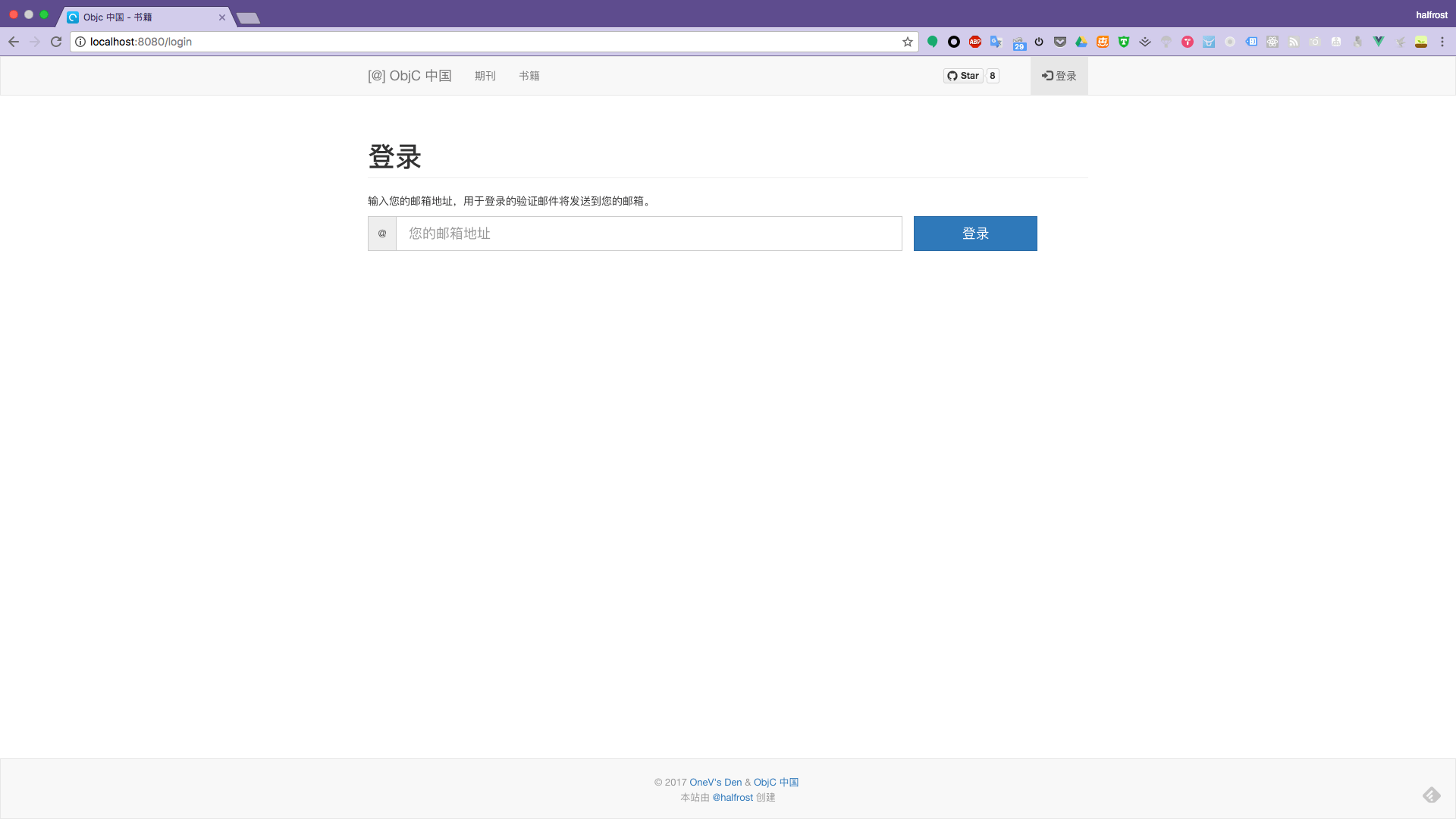The width and height of the screenshot is (1456, 819).
Task: Open the Chrome three-dot menu
Action: (1442, 42)
